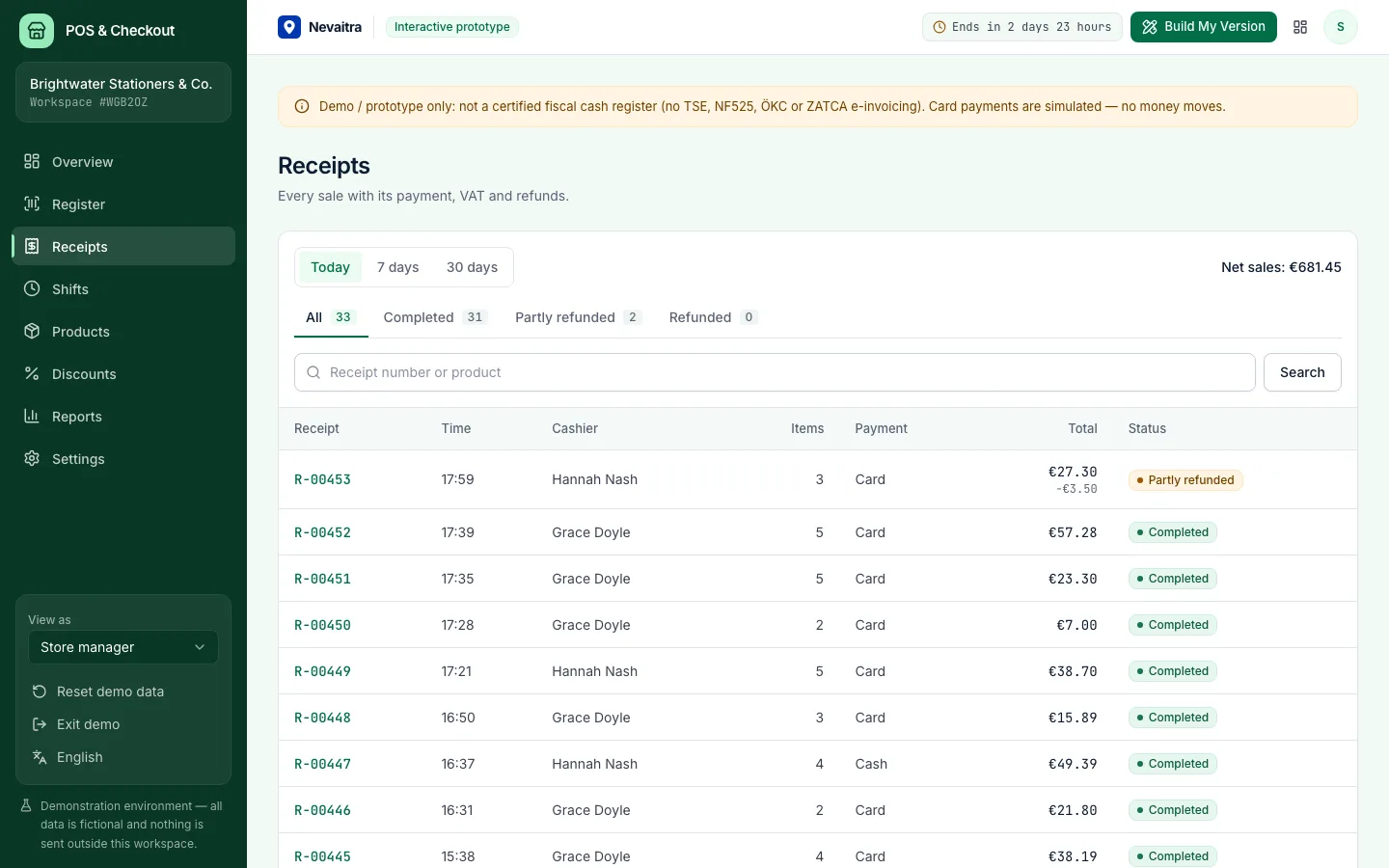Open Discounts from the sidebar
This screenshot has height=868, width=1389.
(x=123, y=373)
